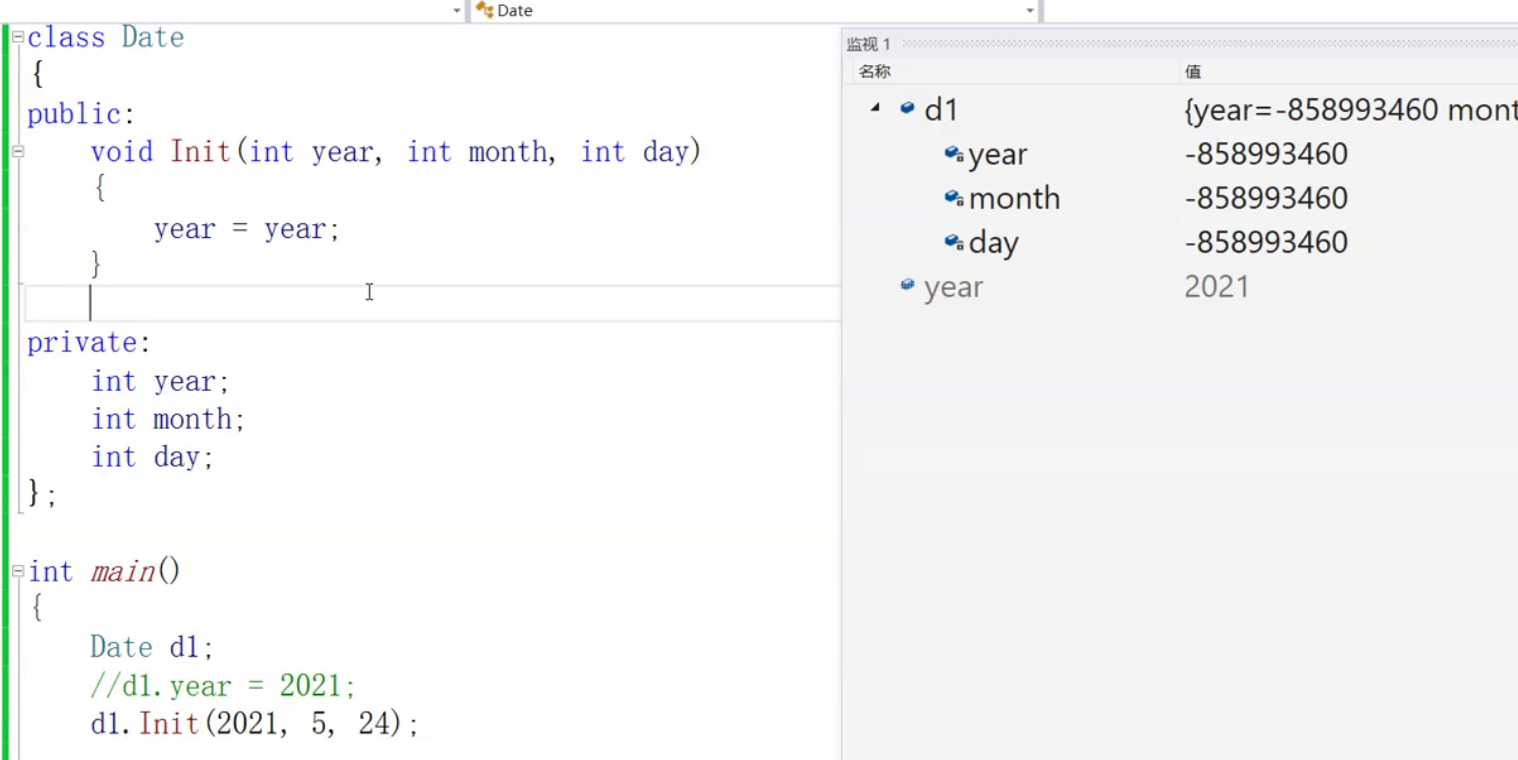
Task: Select the 监视 1 panel title
Action: point(868,44)
